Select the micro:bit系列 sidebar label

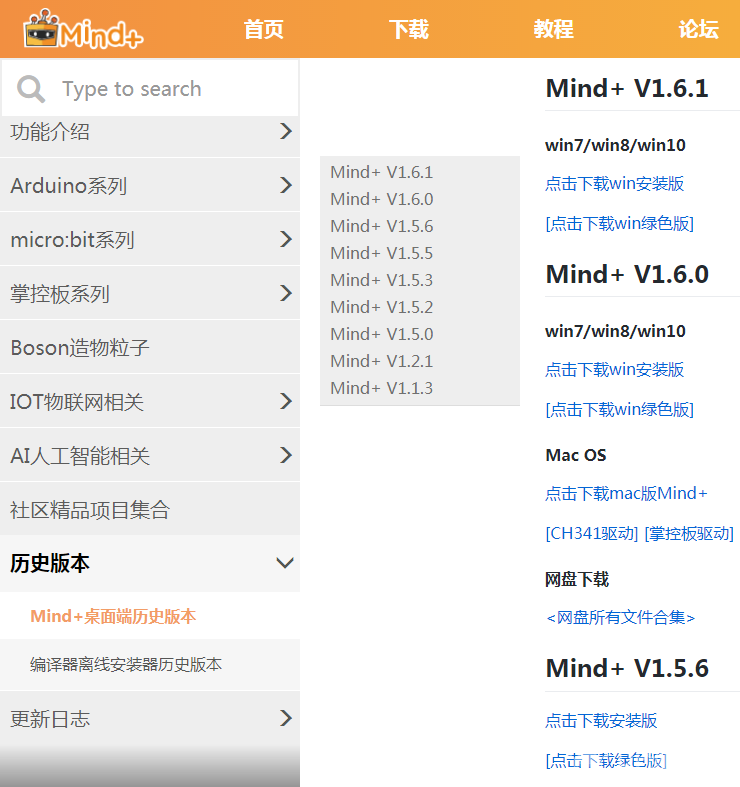72,240
